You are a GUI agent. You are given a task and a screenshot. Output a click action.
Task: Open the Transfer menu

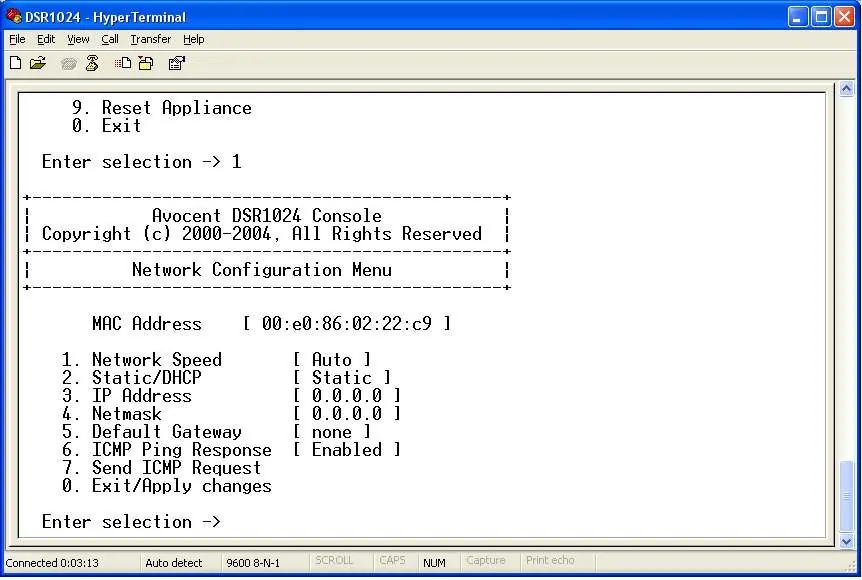[x=151, y=39]
